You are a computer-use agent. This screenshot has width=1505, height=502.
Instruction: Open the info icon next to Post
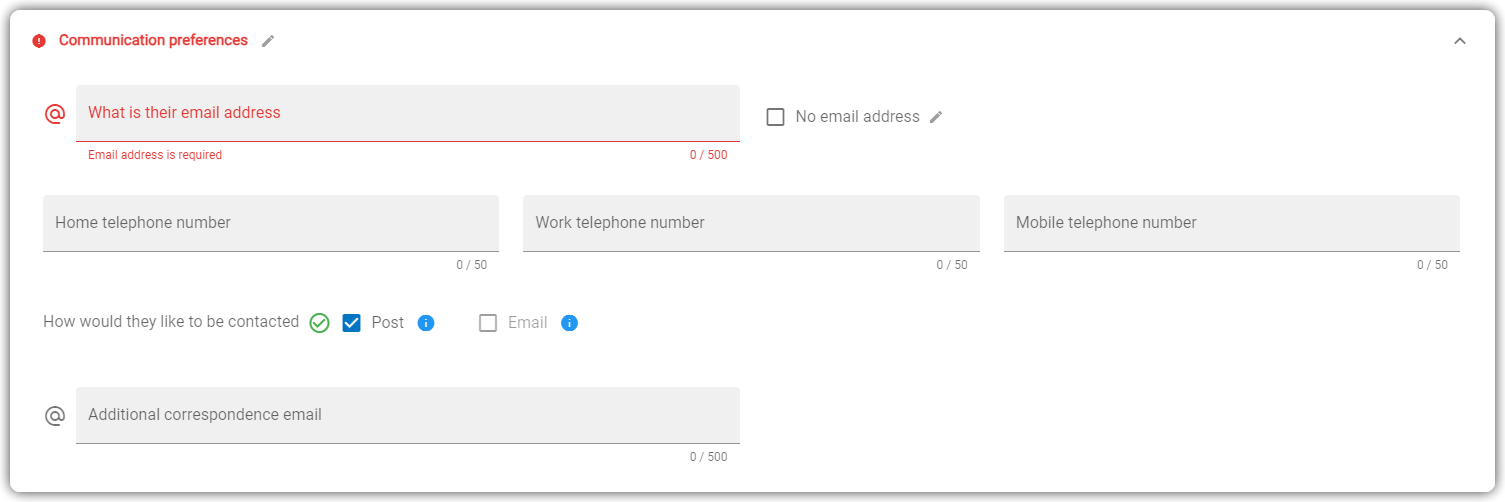426,323
